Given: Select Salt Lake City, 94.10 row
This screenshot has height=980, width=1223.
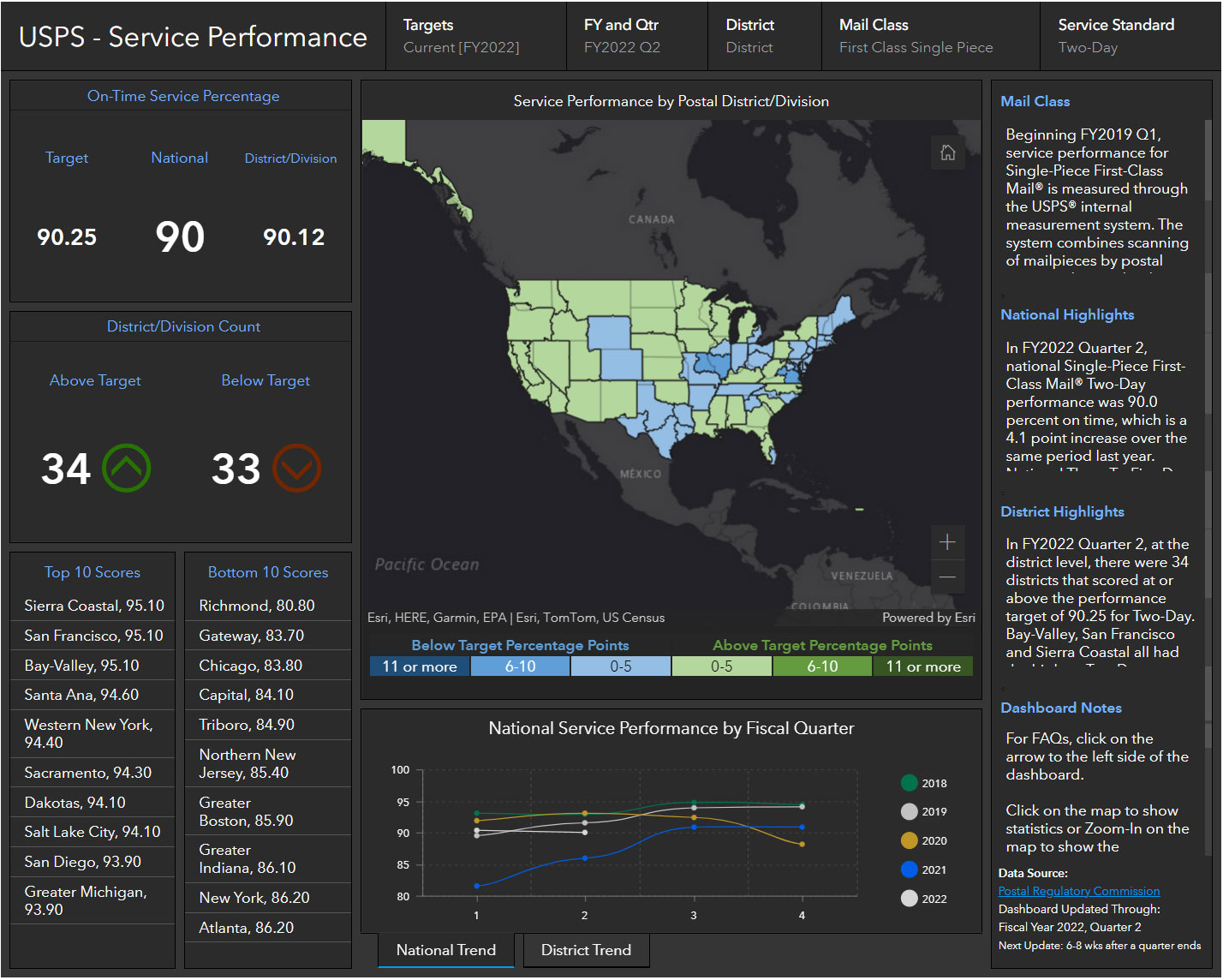Looking at the screenshot, I should tap(92, 832).
